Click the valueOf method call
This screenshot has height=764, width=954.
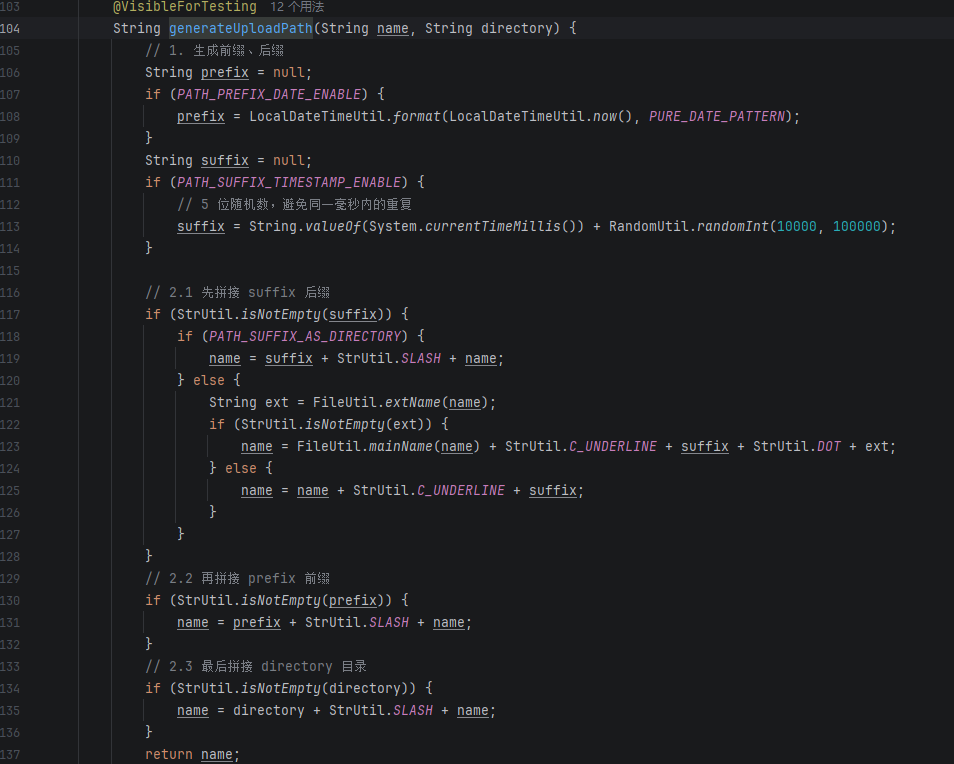click(333, 226)
